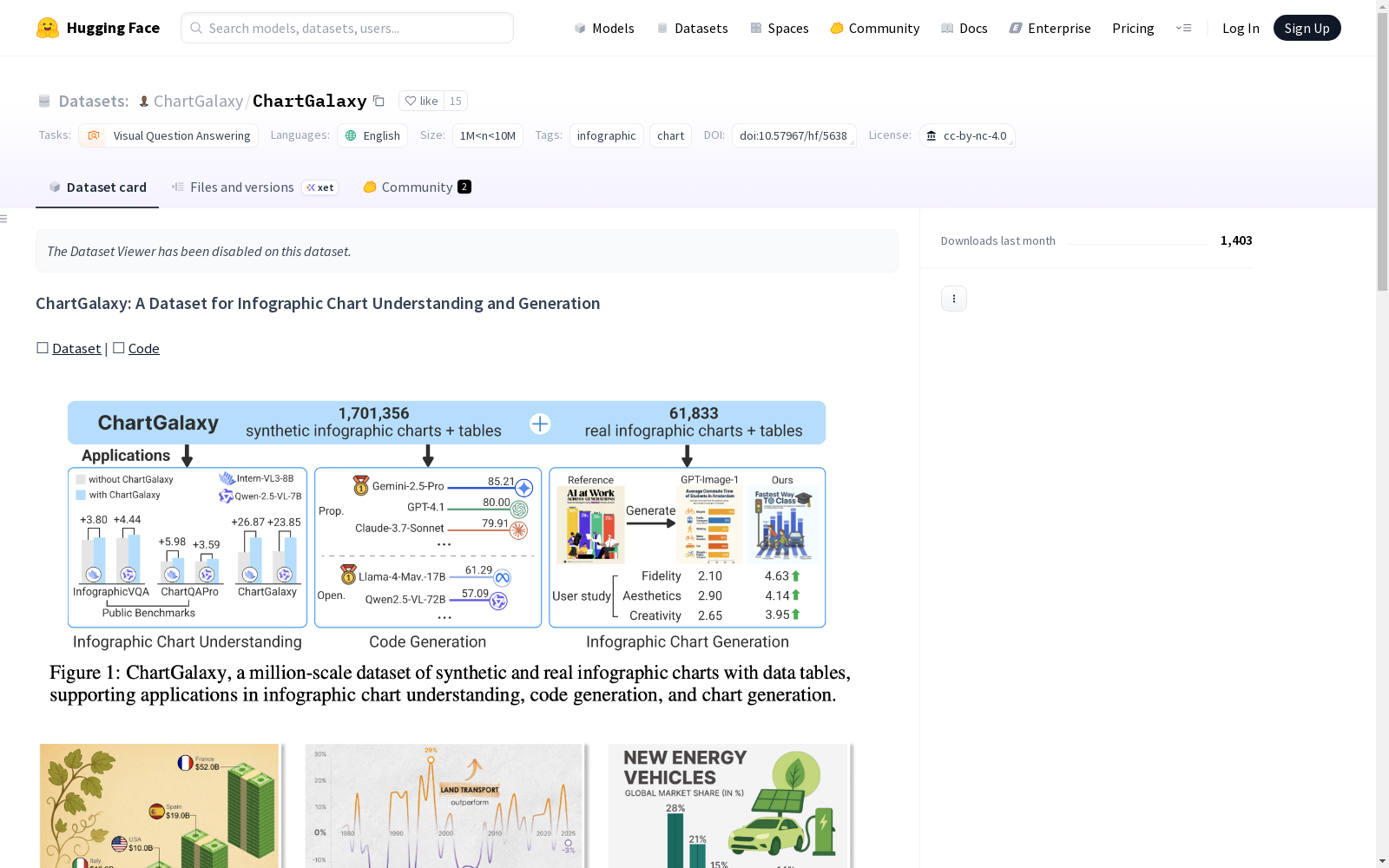Go to Datasets in top navigation
Viewport: 1389px width, 868px height.
(x=692, y=28)
